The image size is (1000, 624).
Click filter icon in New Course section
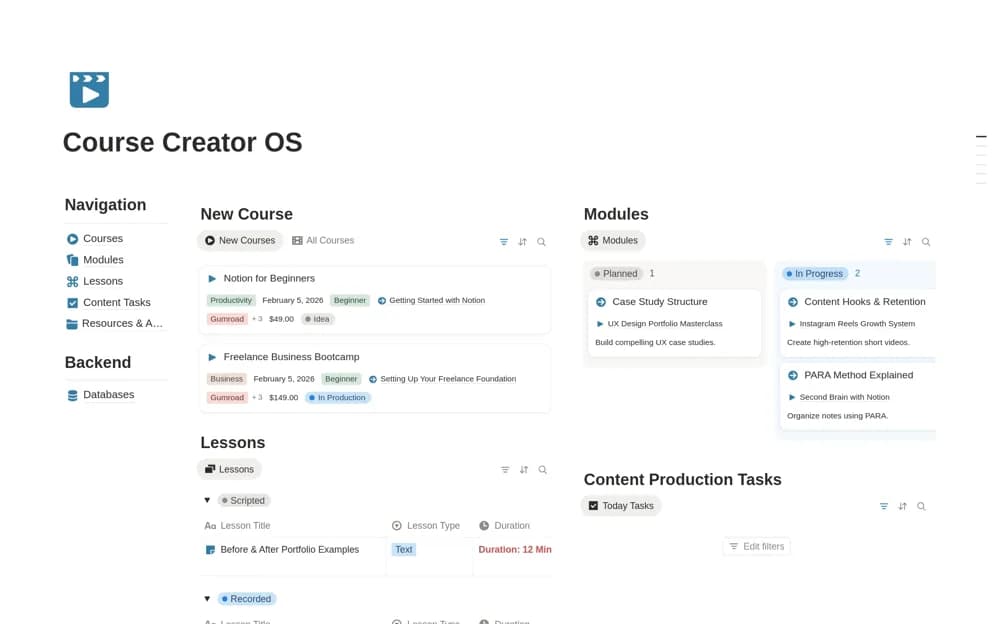pyautogui.click(x=504, y=242)
